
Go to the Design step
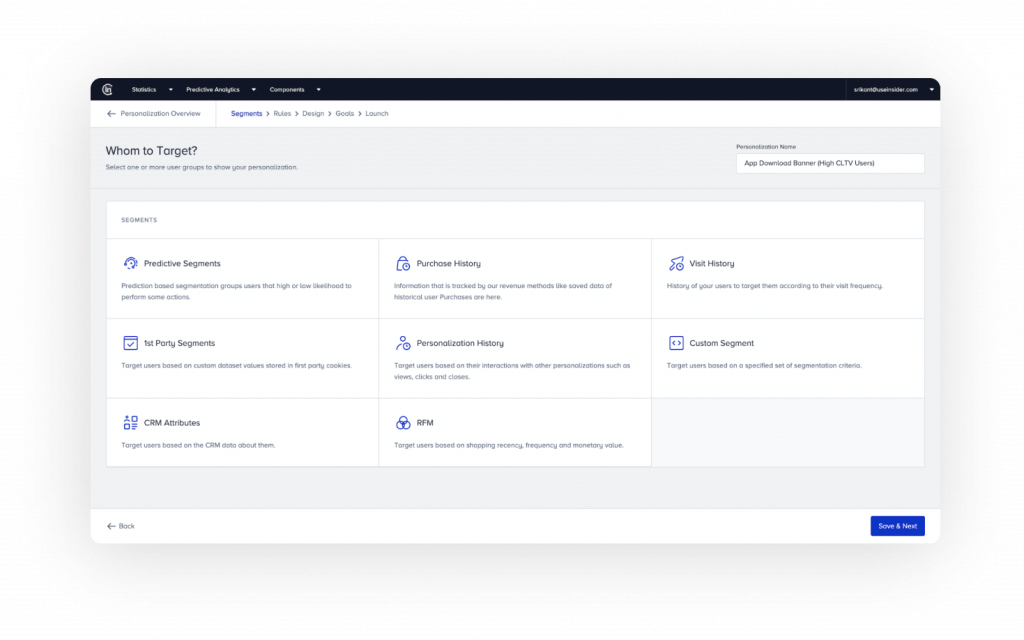(x=313, y=114)
